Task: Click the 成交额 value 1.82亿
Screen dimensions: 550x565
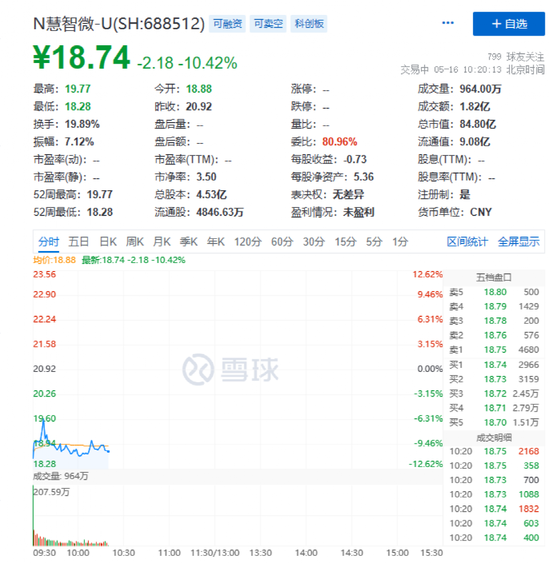Action: [x=475, y=106]
